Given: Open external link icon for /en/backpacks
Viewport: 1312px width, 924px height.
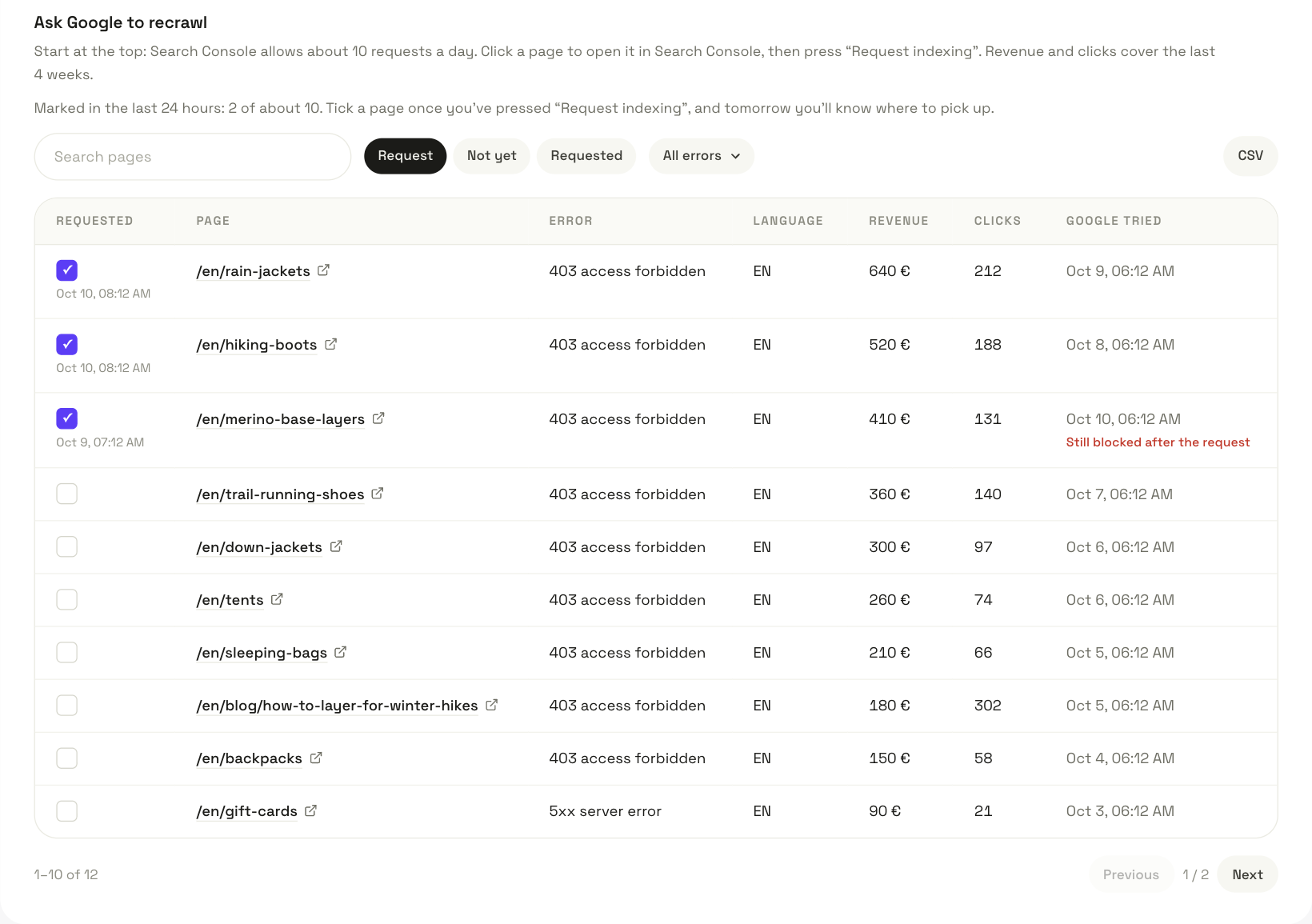Looking at the screenshot, I should 316,758.
